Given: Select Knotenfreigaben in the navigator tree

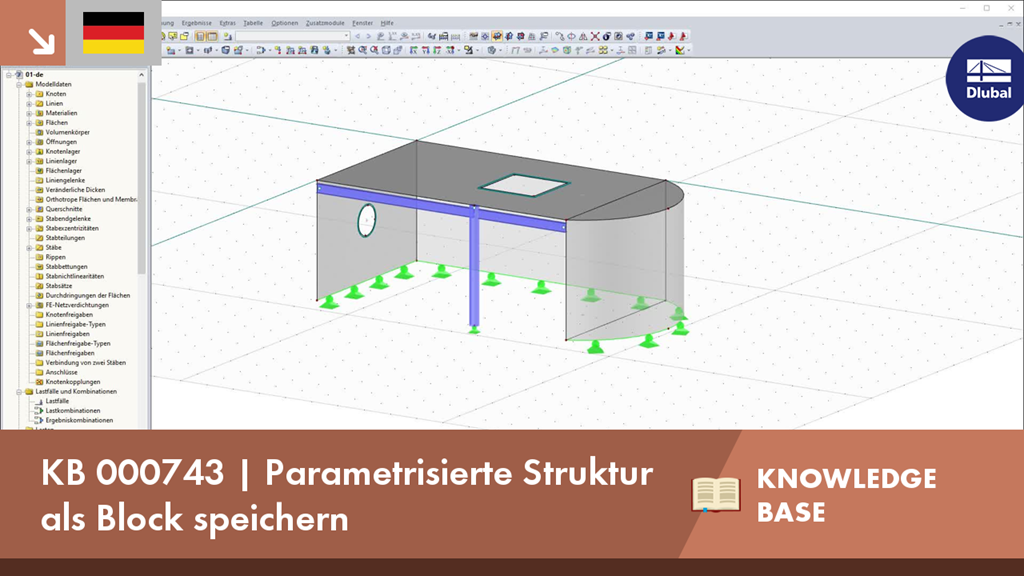Looking at the screenshot, I should 69,315.
